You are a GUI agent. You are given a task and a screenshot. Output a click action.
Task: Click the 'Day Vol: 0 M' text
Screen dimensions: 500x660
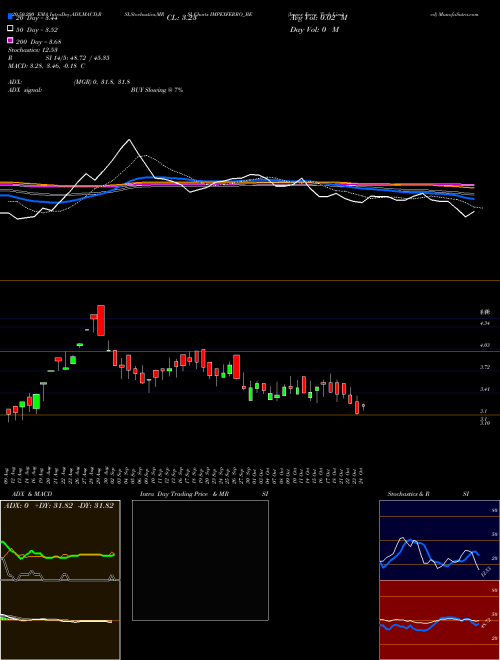tap(314, 30)
